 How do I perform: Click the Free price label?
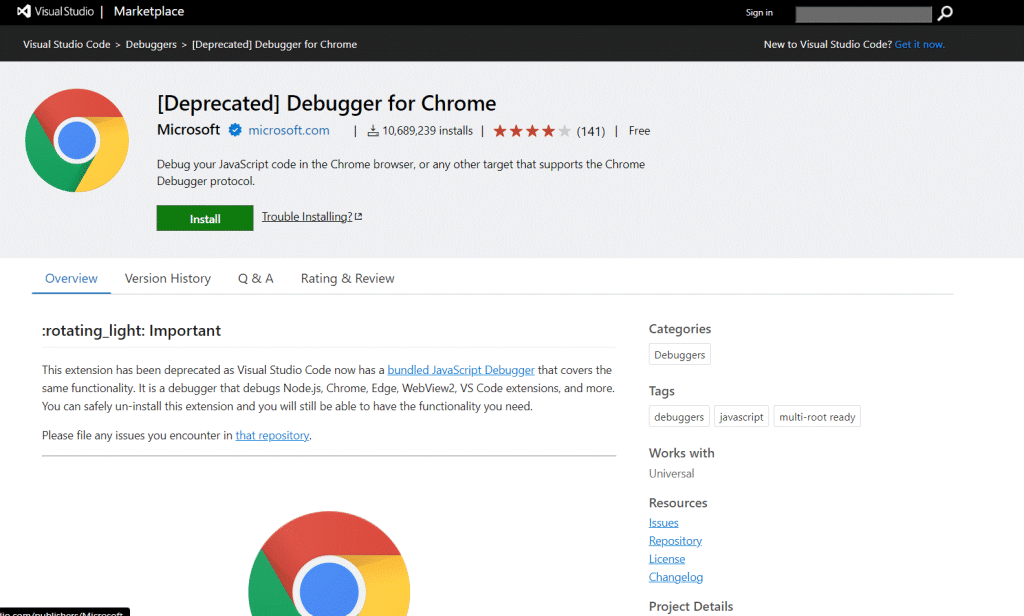pos(639,131)
